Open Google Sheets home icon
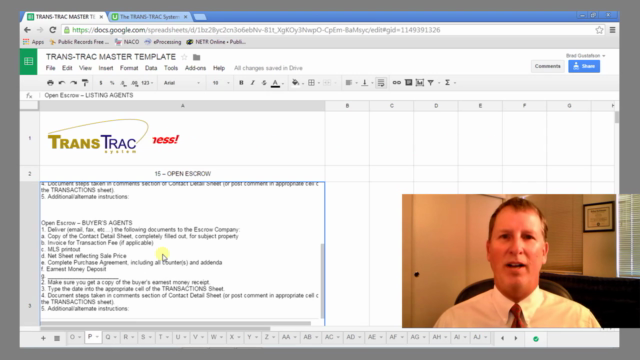Screen dimensions: 640x360 tap(29, 62)
